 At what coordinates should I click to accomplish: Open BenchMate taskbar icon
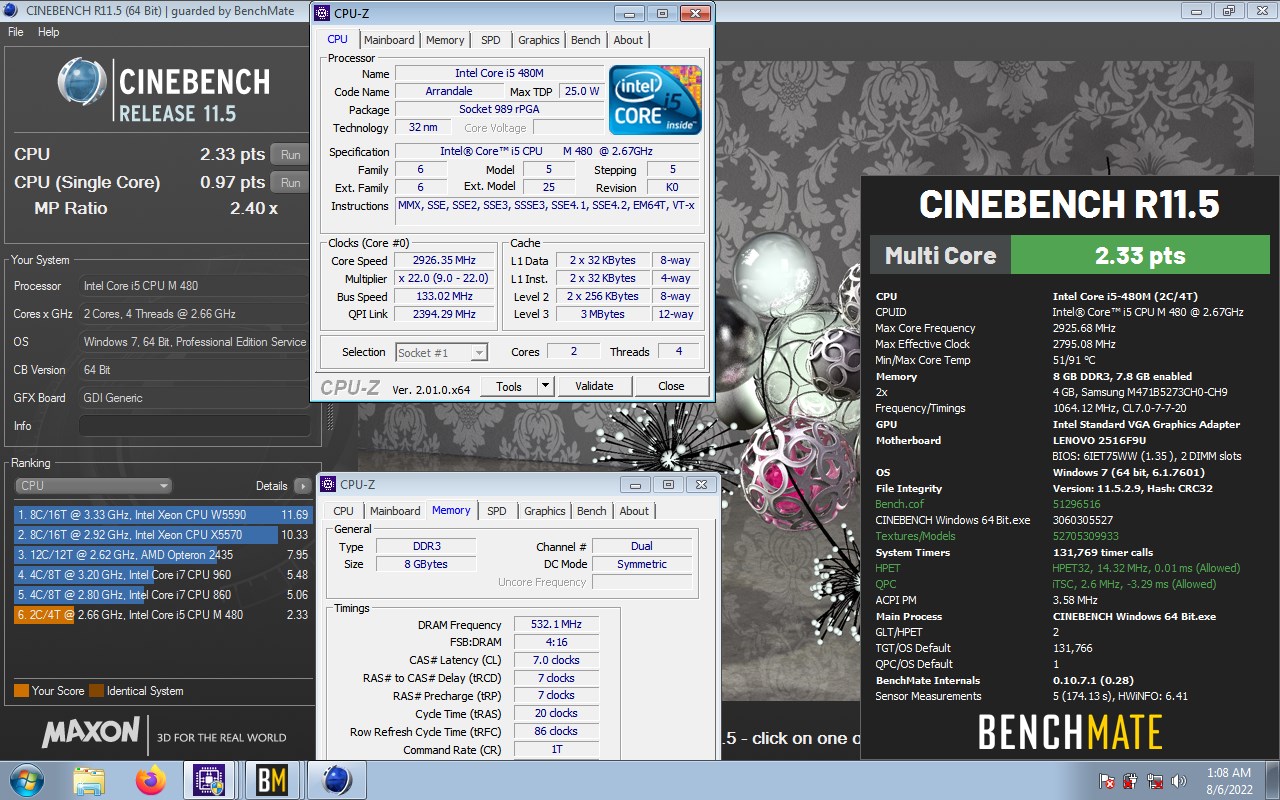click(x=272, y=780)
